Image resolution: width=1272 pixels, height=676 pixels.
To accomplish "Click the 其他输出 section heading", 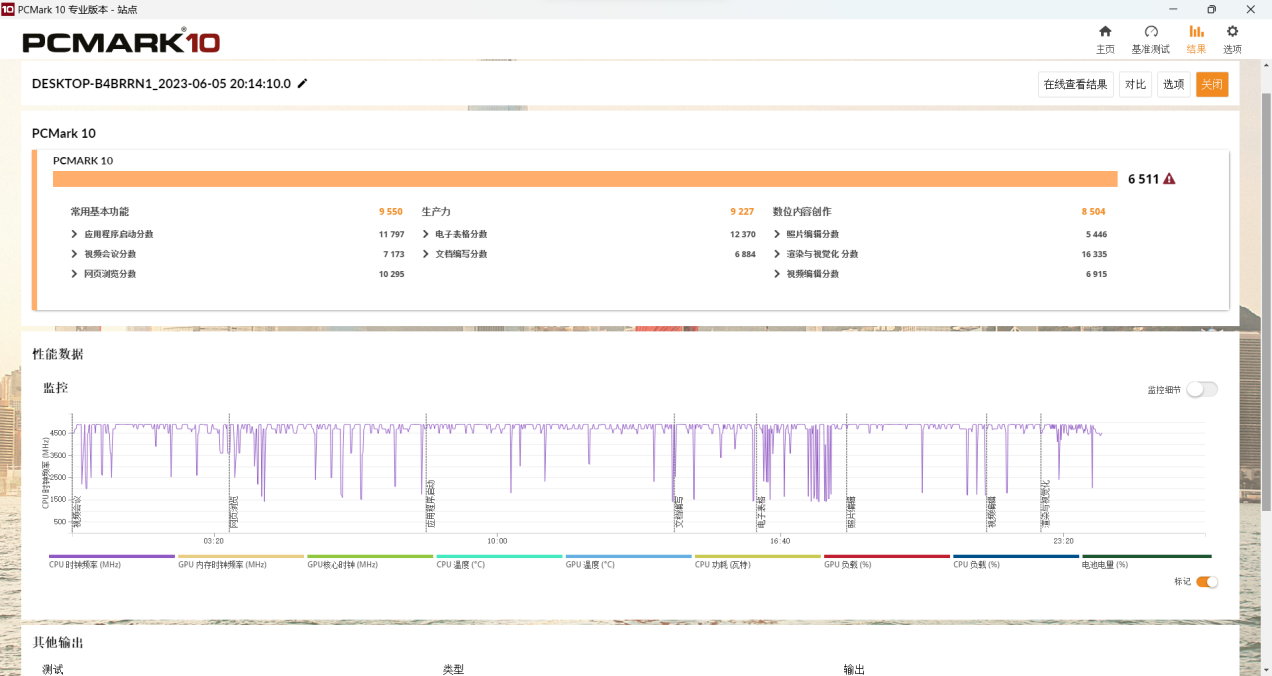I will [58, 642].
